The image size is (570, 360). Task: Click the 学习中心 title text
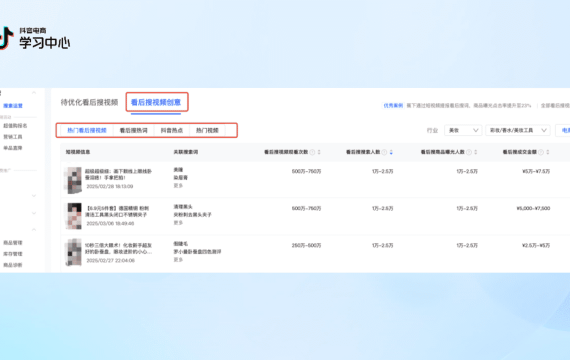(x=45, y=43)
